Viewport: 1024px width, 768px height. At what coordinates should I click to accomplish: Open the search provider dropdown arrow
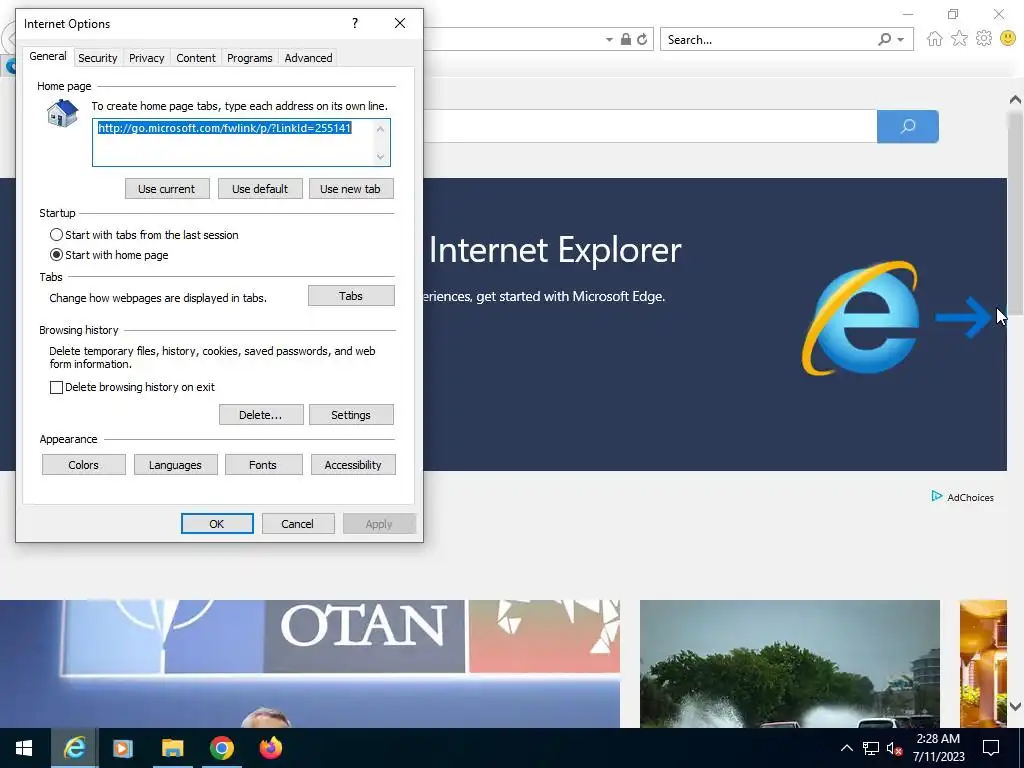tap(901, 40)
